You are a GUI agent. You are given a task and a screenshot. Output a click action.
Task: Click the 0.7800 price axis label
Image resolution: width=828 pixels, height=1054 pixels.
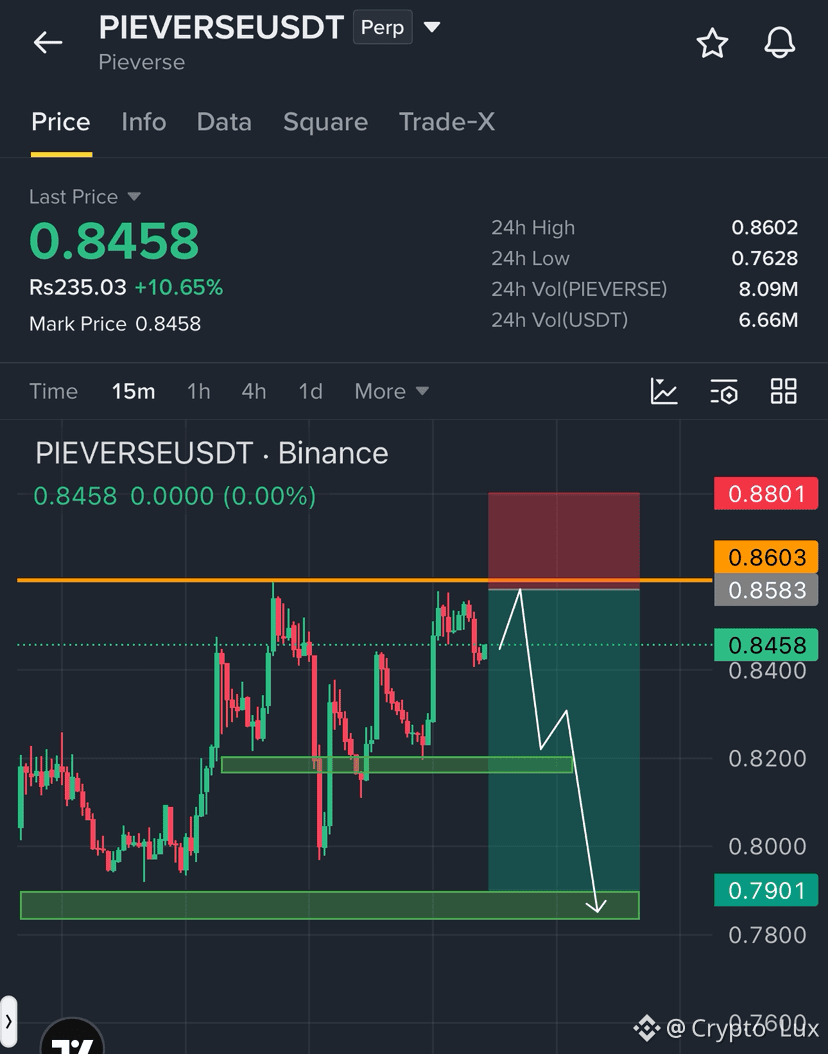tap(767, 935)
